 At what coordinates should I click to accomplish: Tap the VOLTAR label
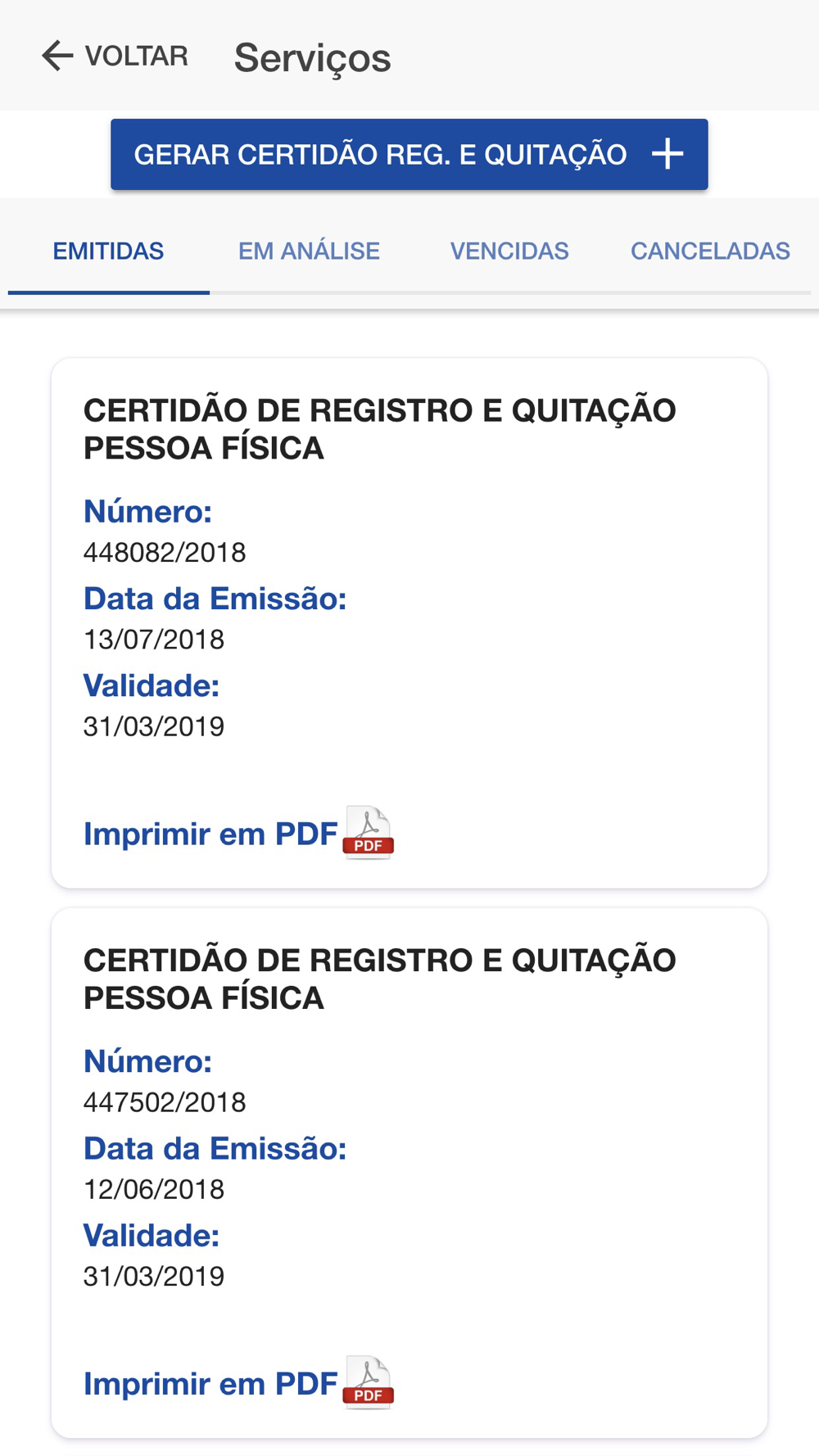click(136, 57)
